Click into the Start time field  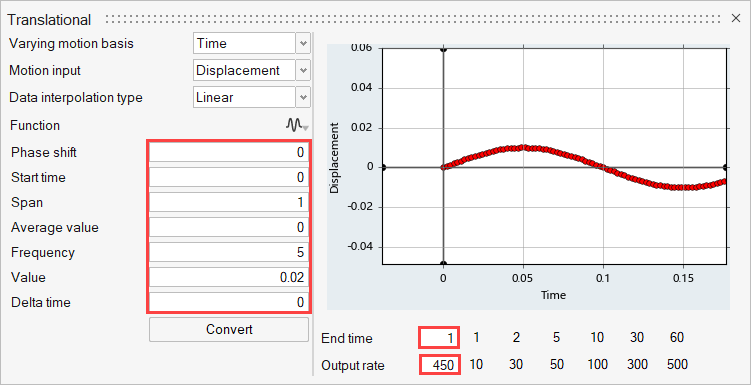(229, 178)
